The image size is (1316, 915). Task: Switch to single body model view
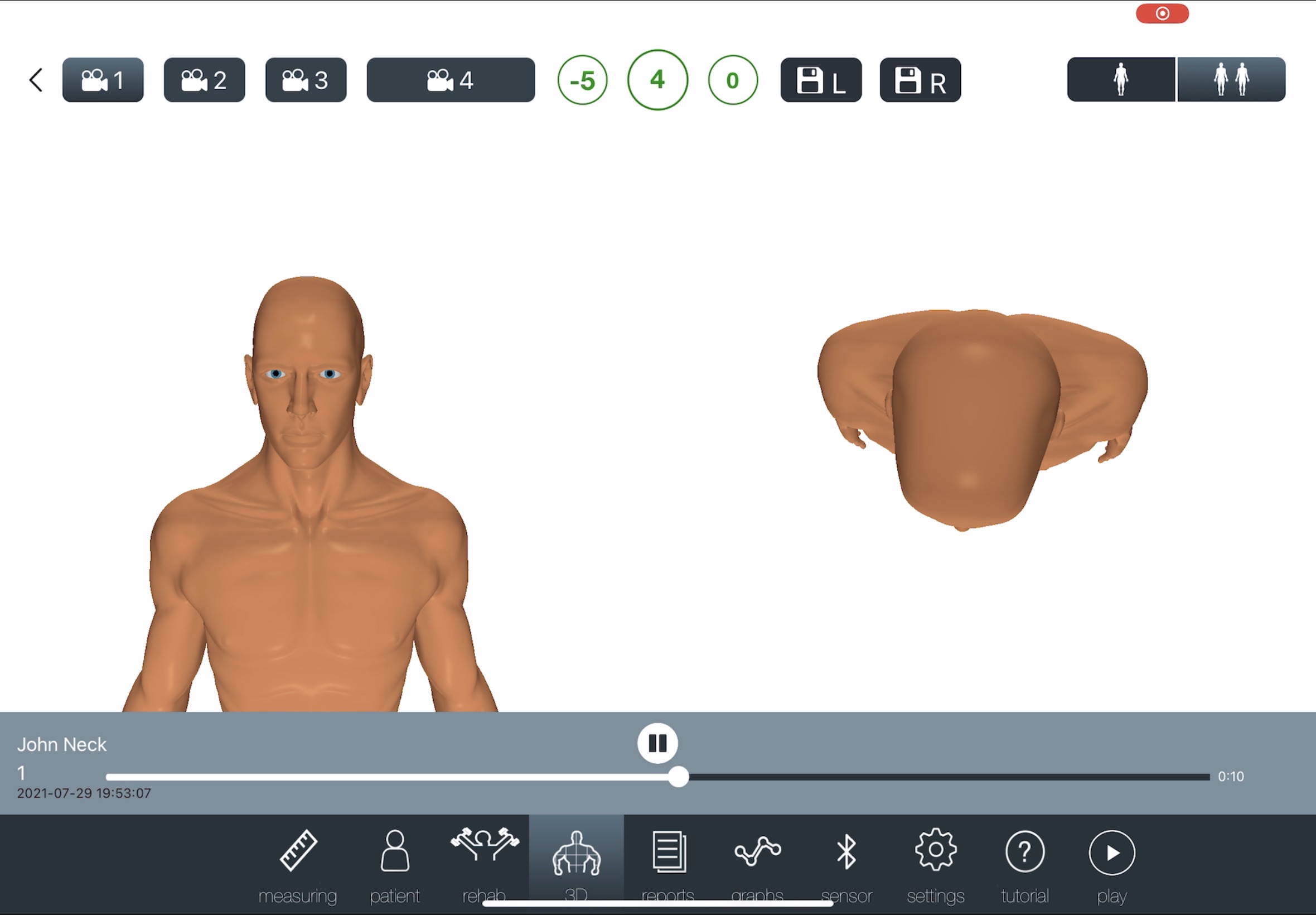click(x=1121, y=79)
